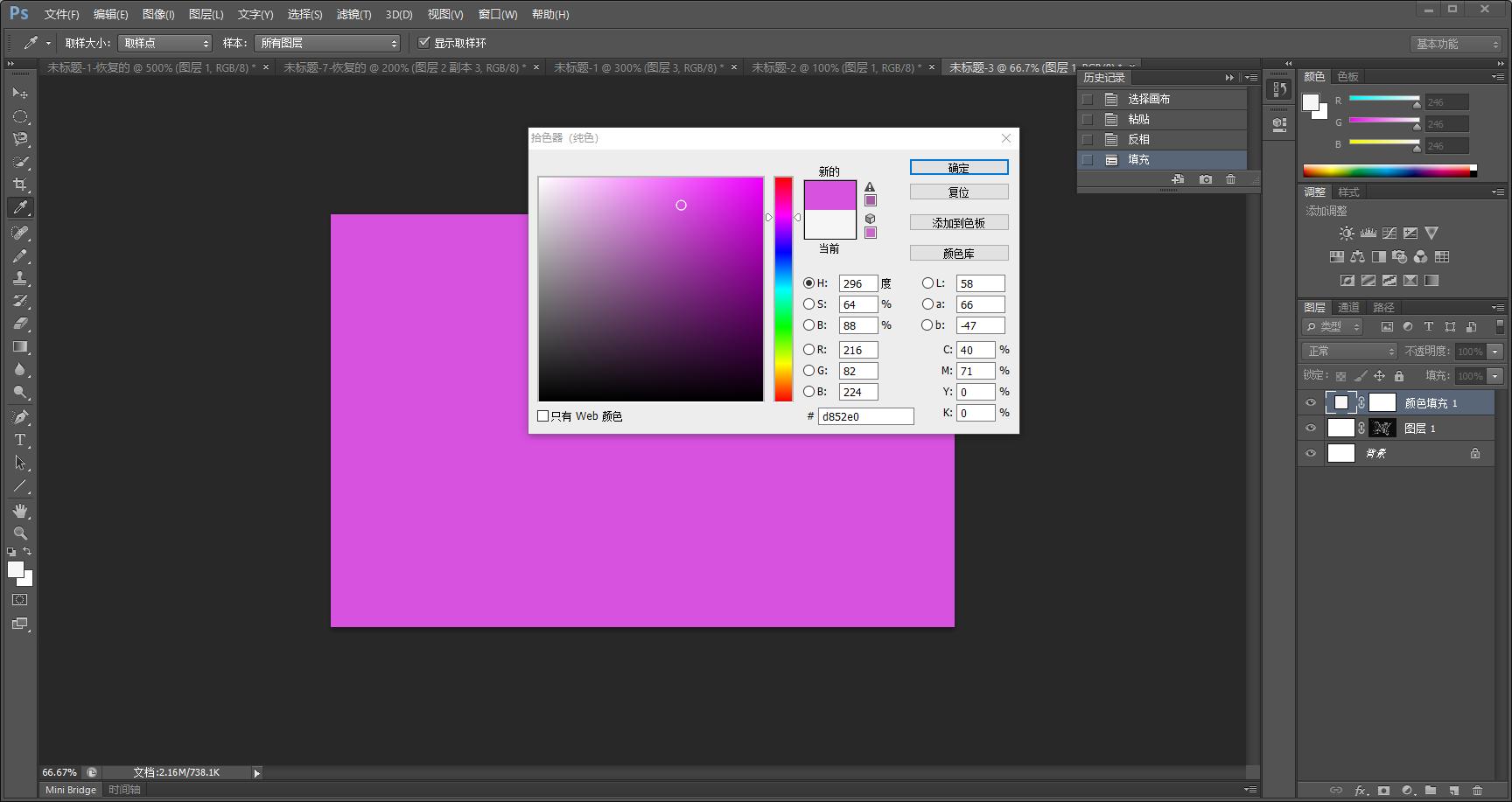
Task: Hide the 图层 1 layer visibility
Action: pyautogui.click(x=1311, y=429)
